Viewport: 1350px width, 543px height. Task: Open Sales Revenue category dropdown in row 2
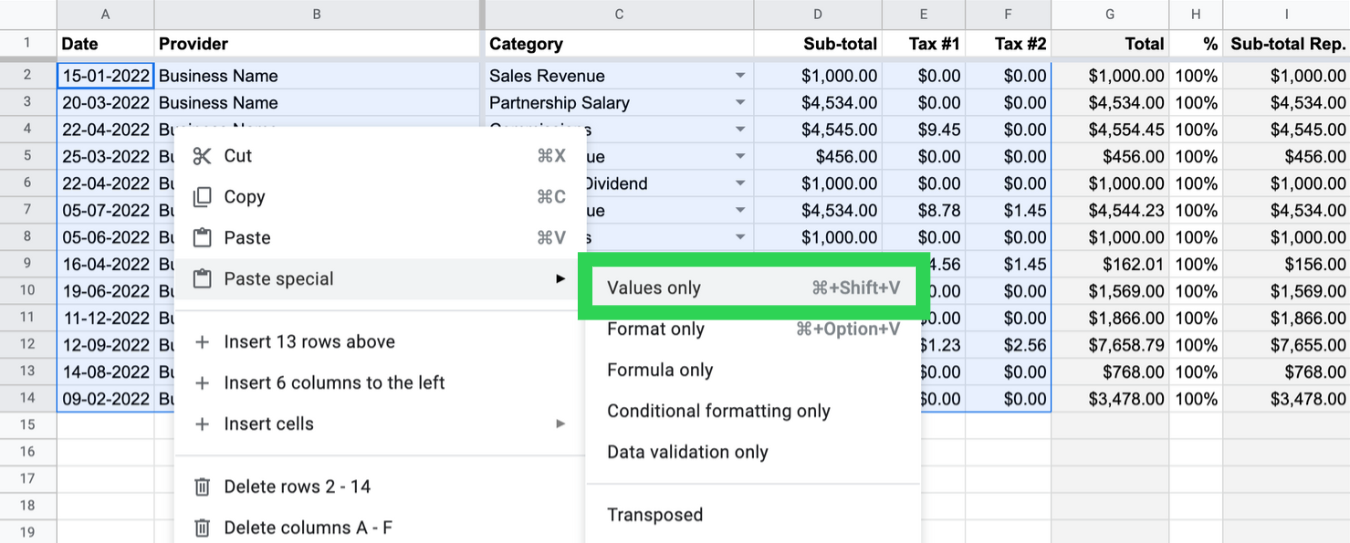click(x=740, y=76)
